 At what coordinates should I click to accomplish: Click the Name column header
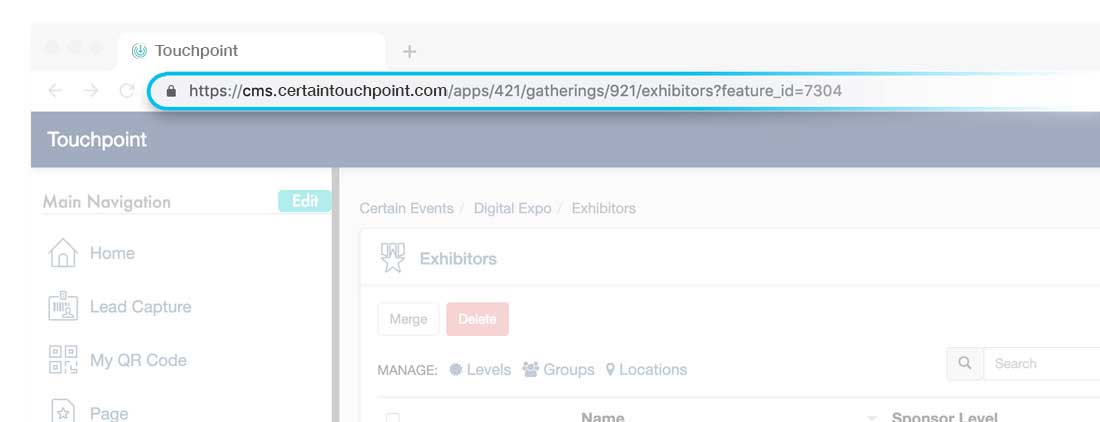tap(603, 417)
